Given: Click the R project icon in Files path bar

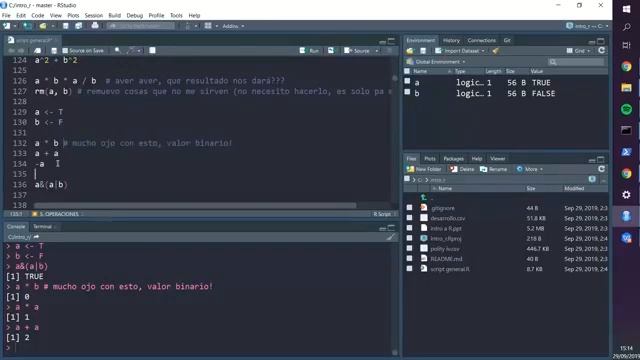Looking at the screenshot, I should point(592,179).
